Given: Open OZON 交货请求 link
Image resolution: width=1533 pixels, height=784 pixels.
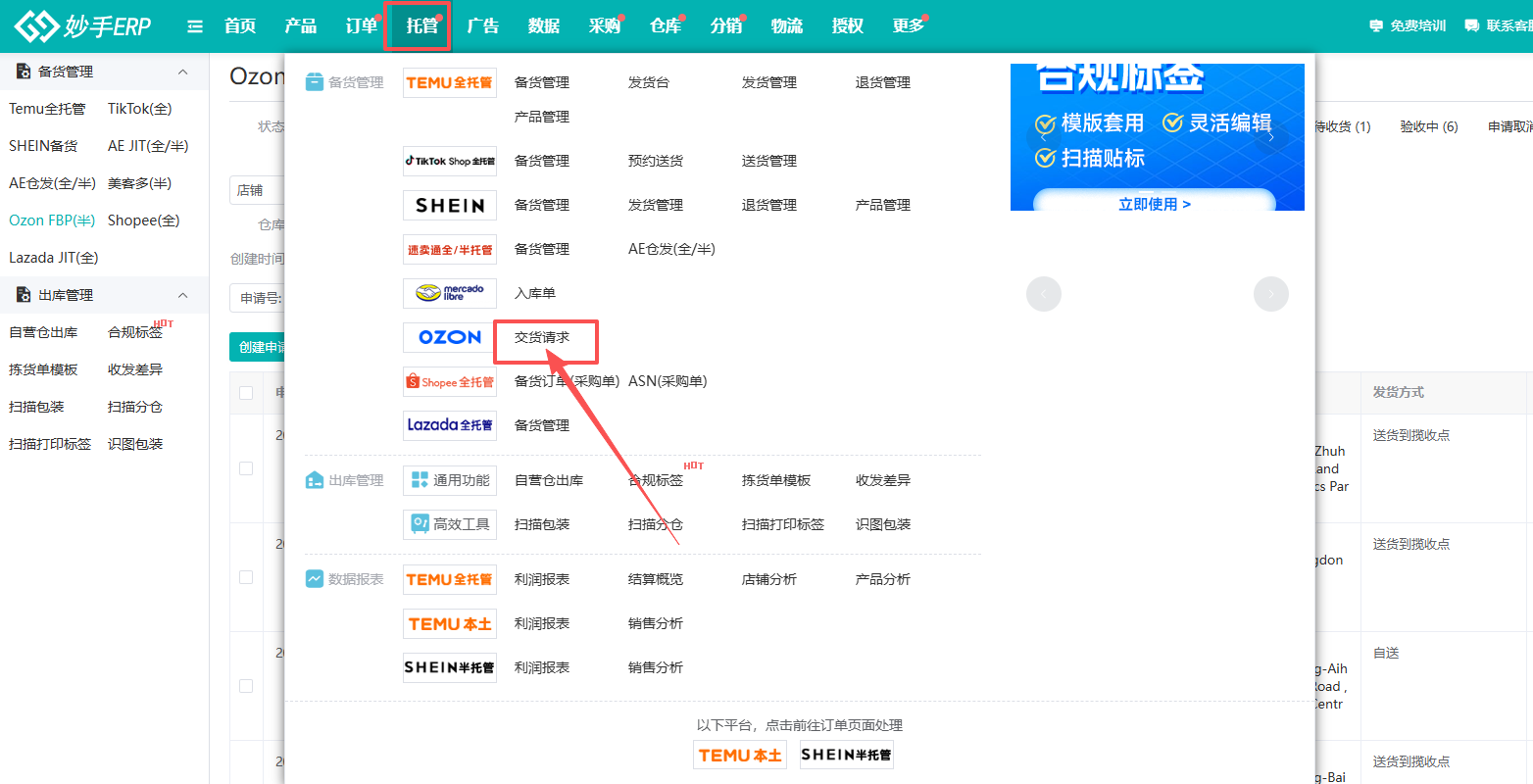Looking at the screenshot, I should click(542, 337).
